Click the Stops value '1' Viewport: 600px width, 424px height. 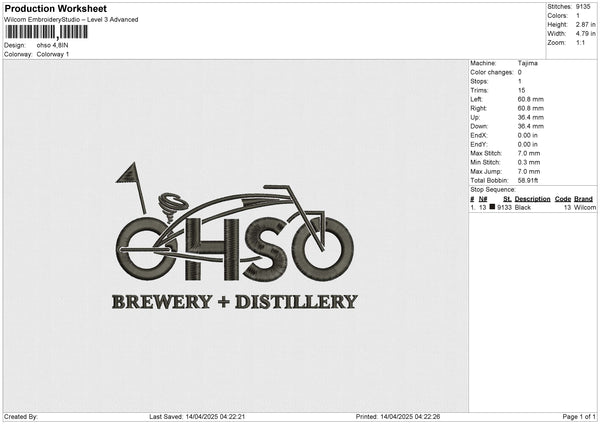(520, 81)
